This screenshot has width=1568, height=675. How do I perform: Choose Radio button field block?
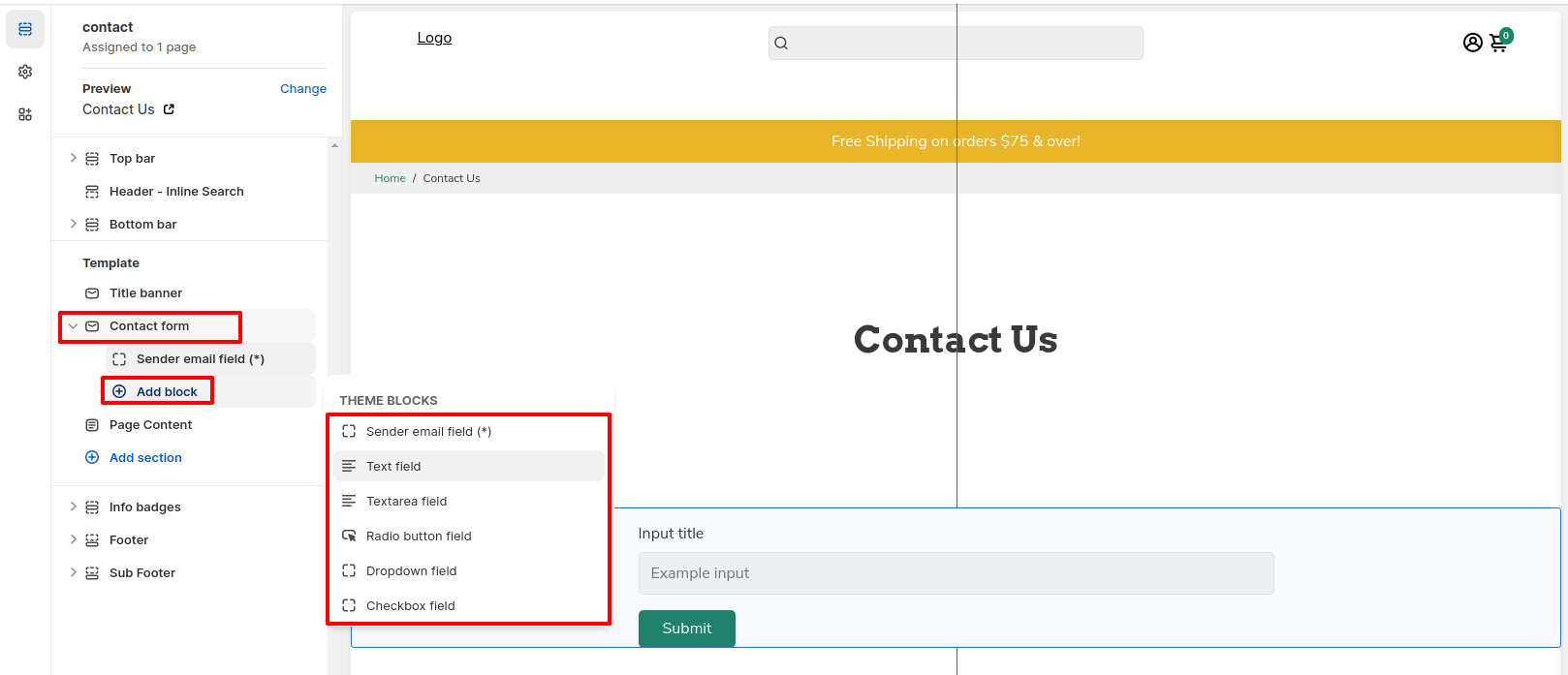[419, 536]
